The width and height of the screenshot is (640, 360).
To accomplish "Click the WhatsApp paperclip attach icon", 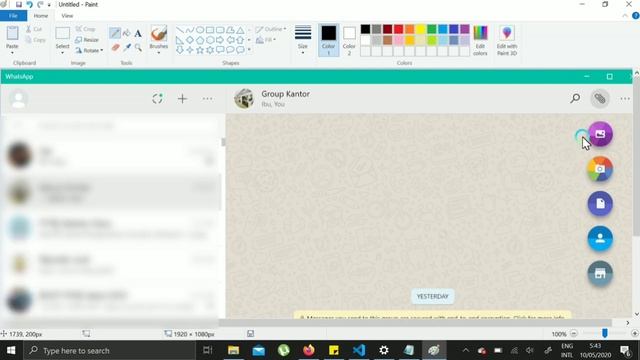I will 600,98.
